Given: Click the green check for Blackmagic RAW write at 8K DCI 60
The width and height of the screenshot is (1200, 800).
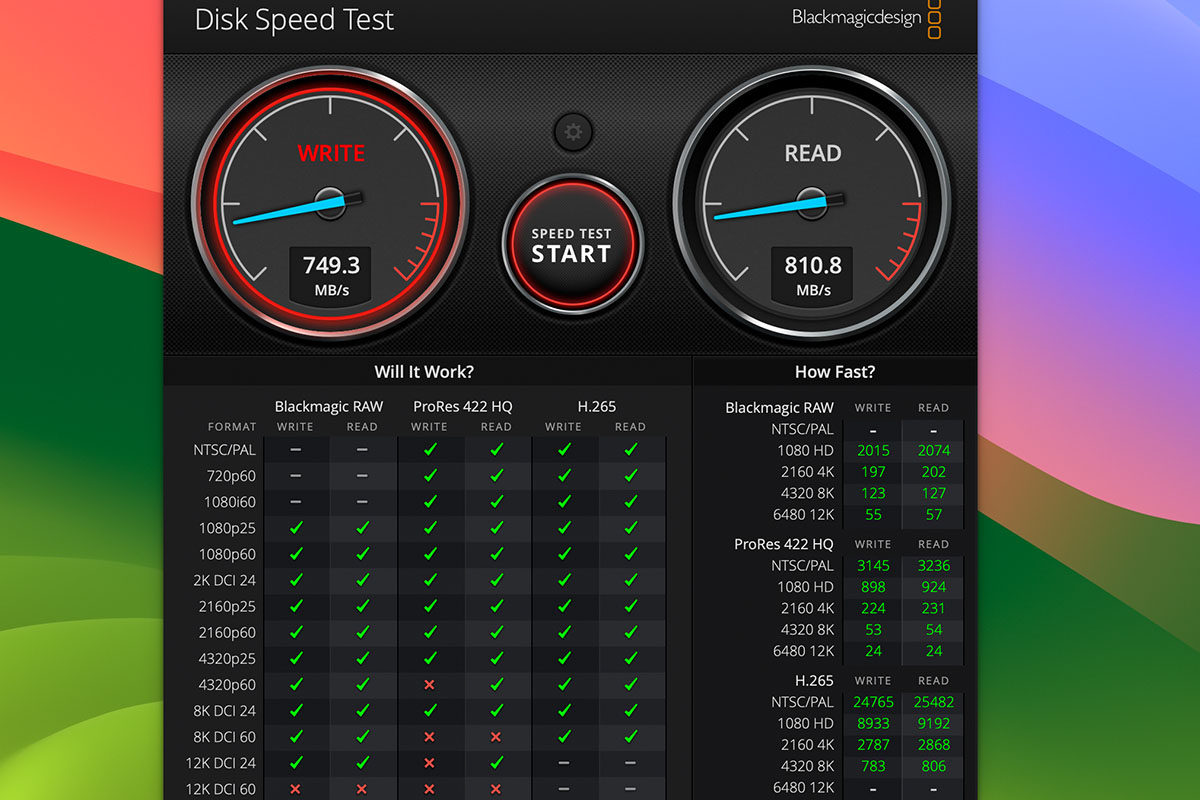Looking at the screenshot, I should (295, 736).
